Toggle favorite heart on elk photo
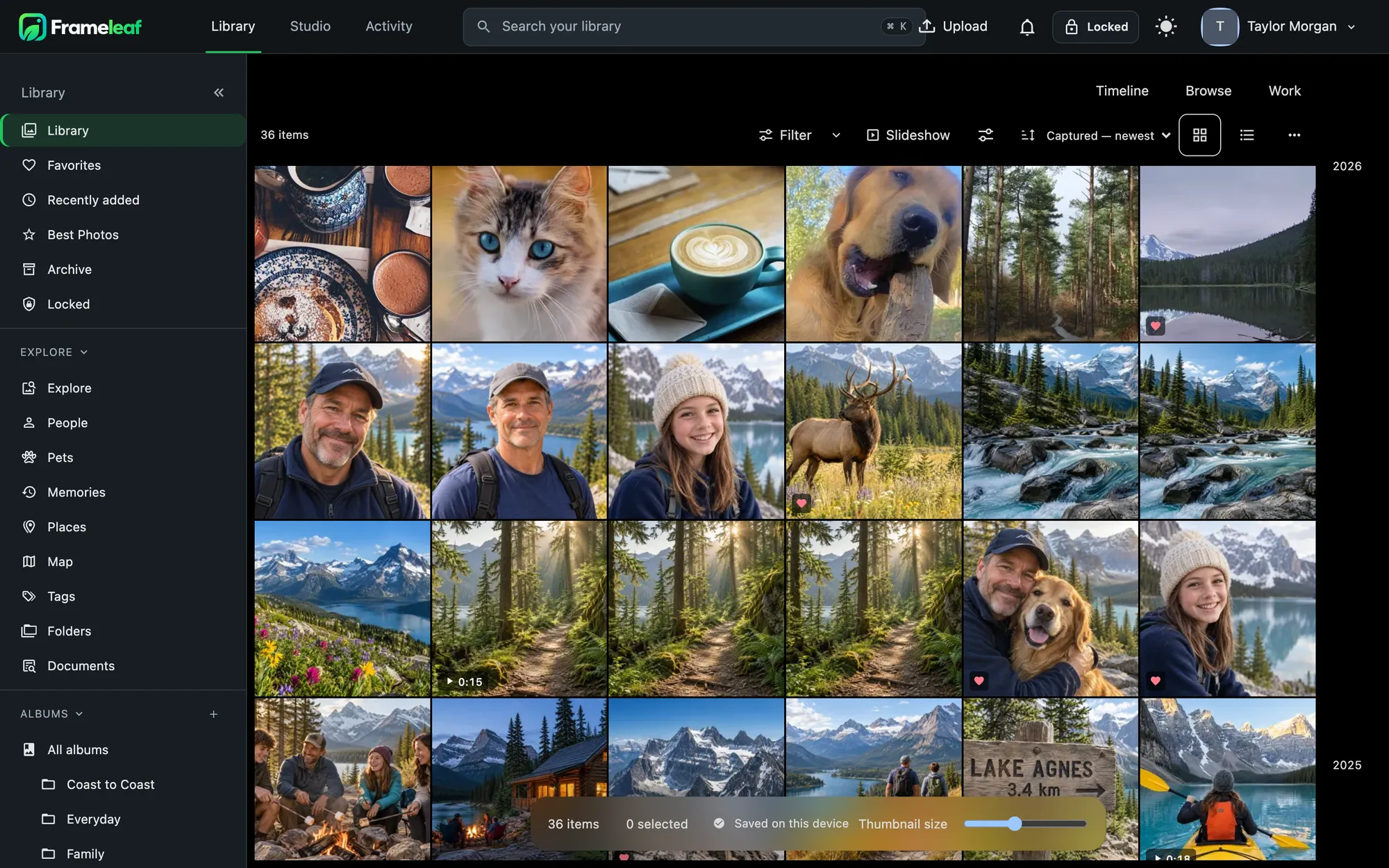This screenshot has height=868, width=1389. 801,503
